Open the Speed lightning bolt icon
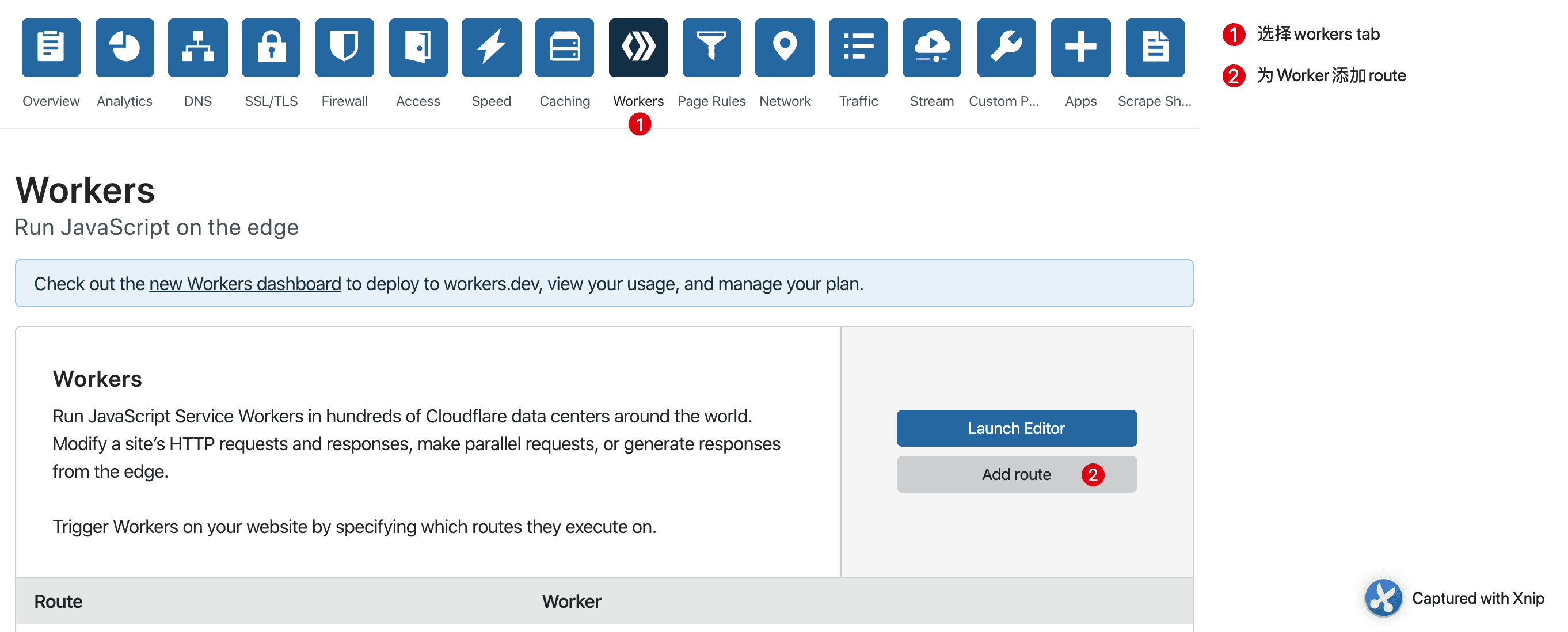 tap(491, 48)
